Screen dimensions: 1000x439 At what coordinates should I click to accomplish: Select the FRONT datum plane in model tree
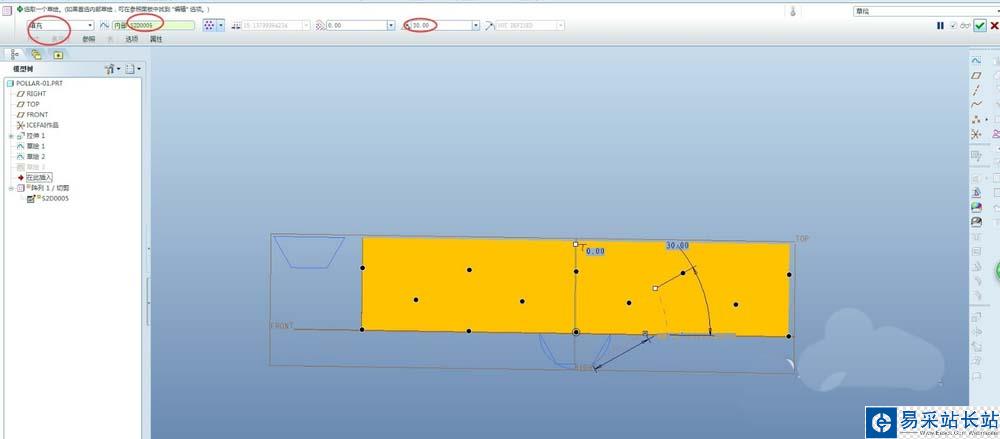click(x=37, y=114)
